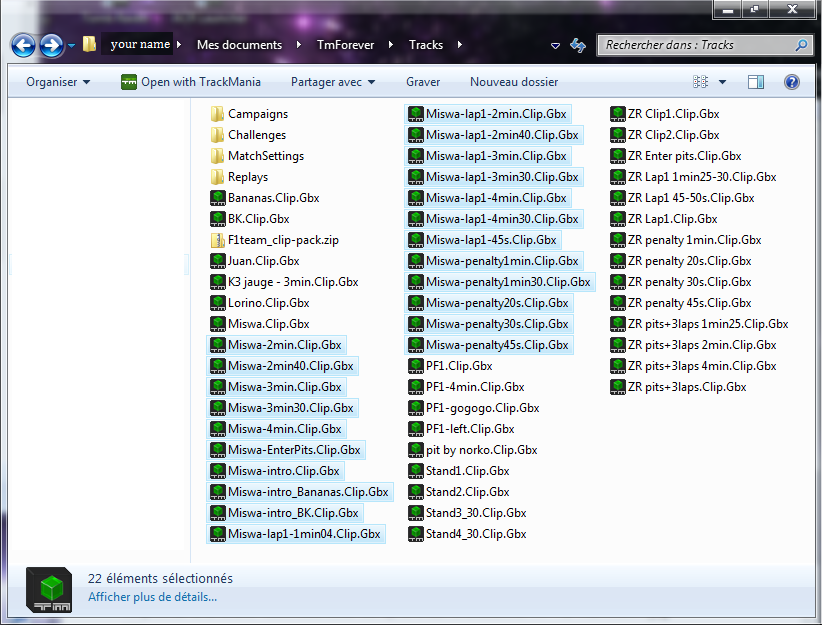Screen dimensions: 822x625
Task: Expand the arrow after Mes documents
Action: pos(298,45)
